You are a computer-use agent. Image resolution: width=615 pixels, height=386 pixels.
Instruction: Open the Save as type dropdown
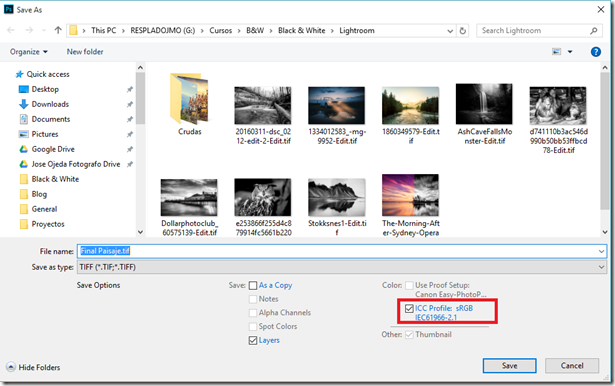(x=601, y=267)
